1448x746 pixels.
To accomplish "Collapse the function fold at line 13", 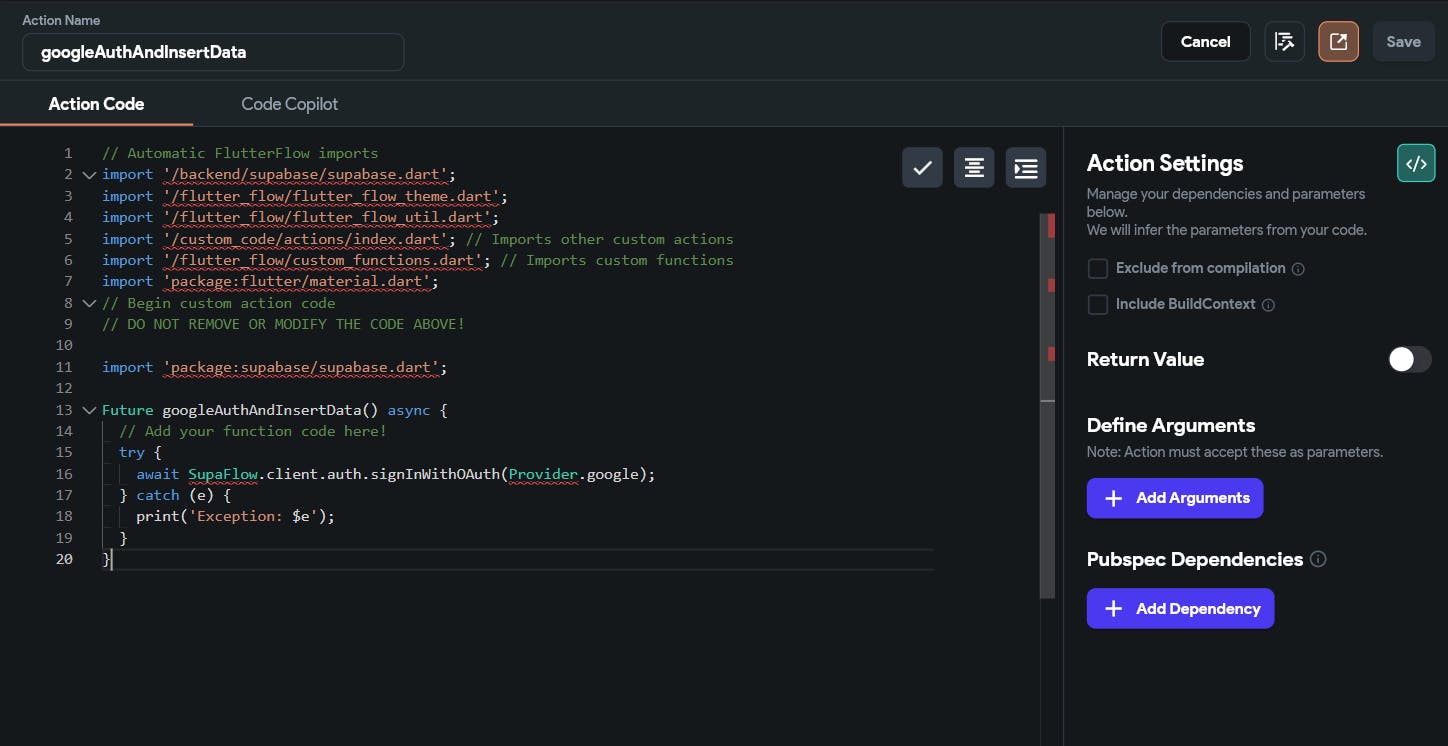I will [89, 410].
